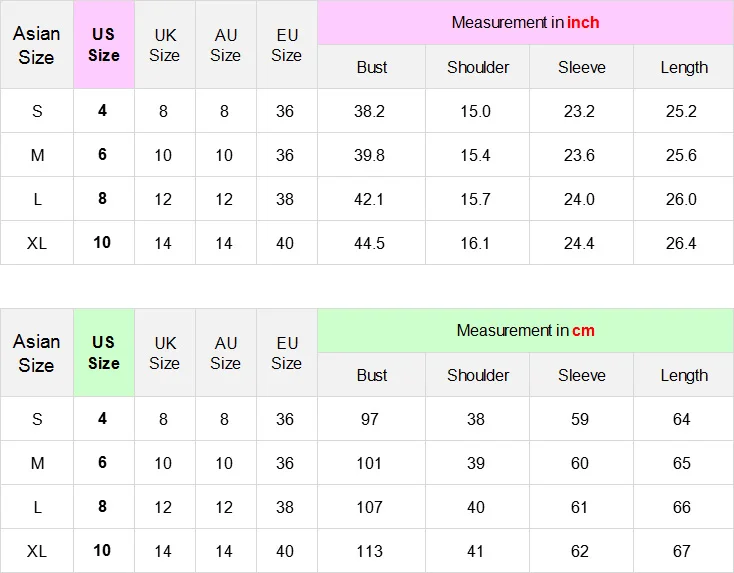Viewport: 734px width, 573px height.
Task: Select the EU Size header in cm table
Action: (286, 353)
